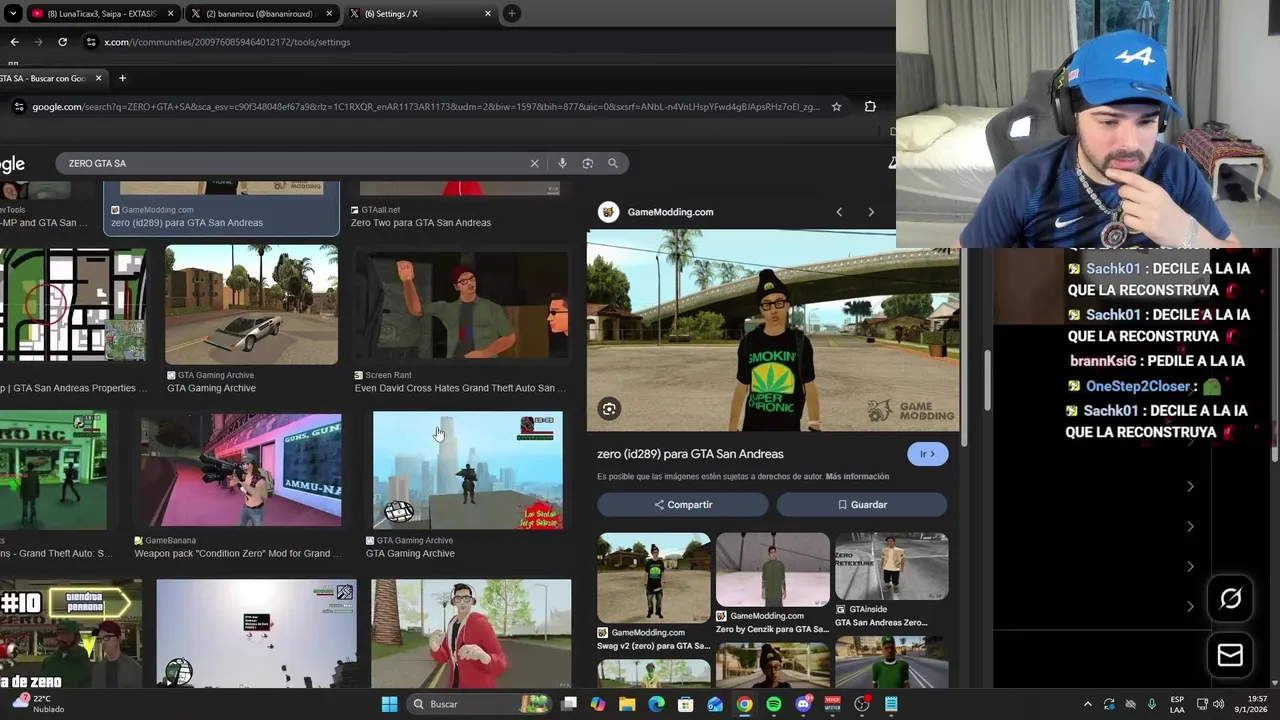Open the X messages envelope button
The width and height of the screenshot is (1280, 720).
[x=1230, y=655]
